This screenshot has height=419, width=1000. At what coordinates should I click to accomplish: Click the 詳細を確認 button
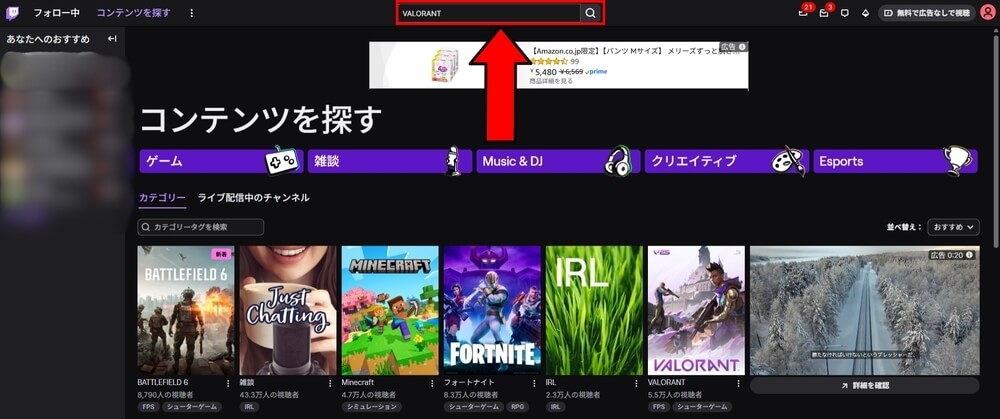(864, 385)
